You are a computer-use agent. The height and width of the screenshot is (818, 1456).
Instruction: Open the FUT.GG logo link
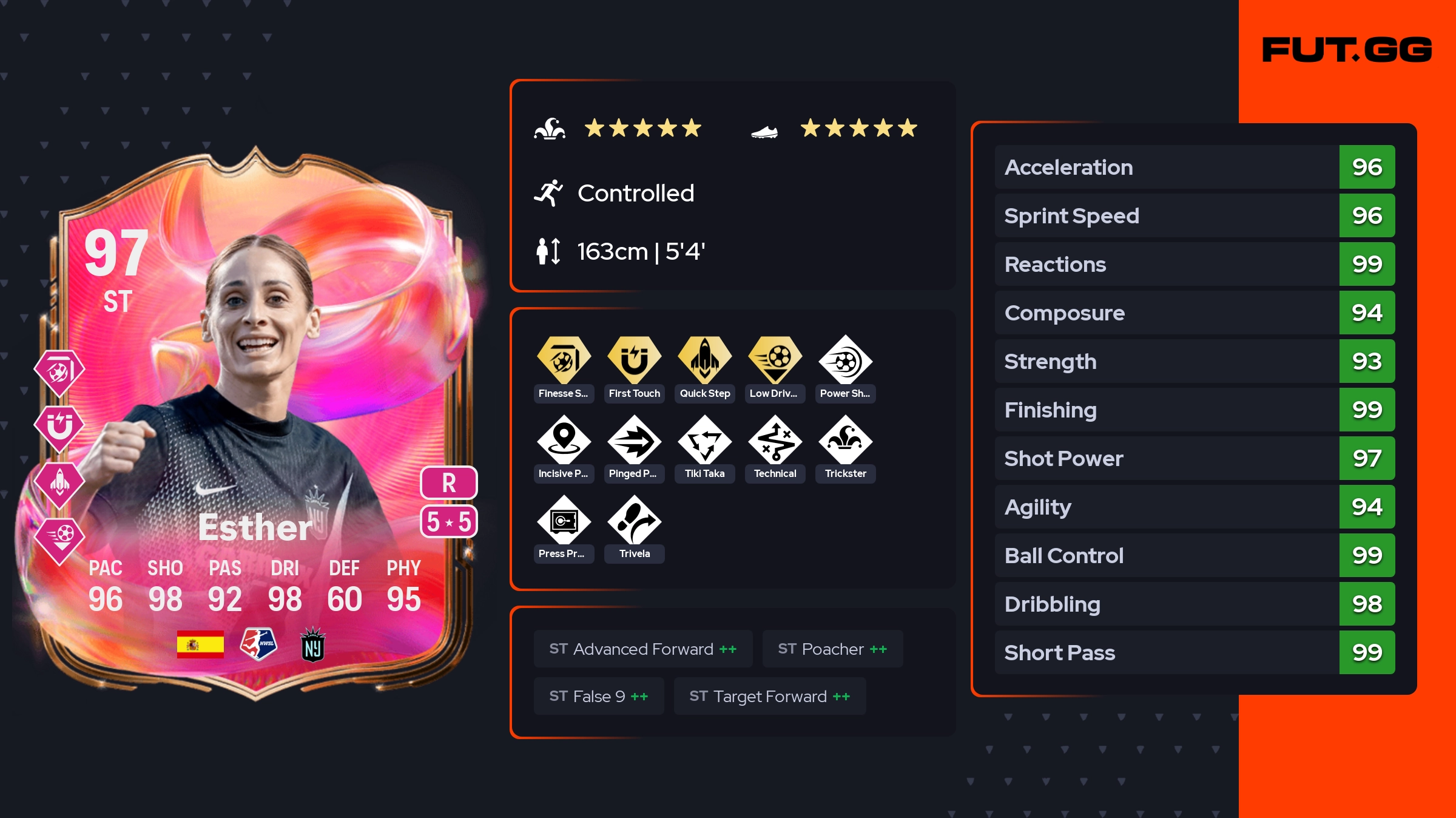[1347, 50]
